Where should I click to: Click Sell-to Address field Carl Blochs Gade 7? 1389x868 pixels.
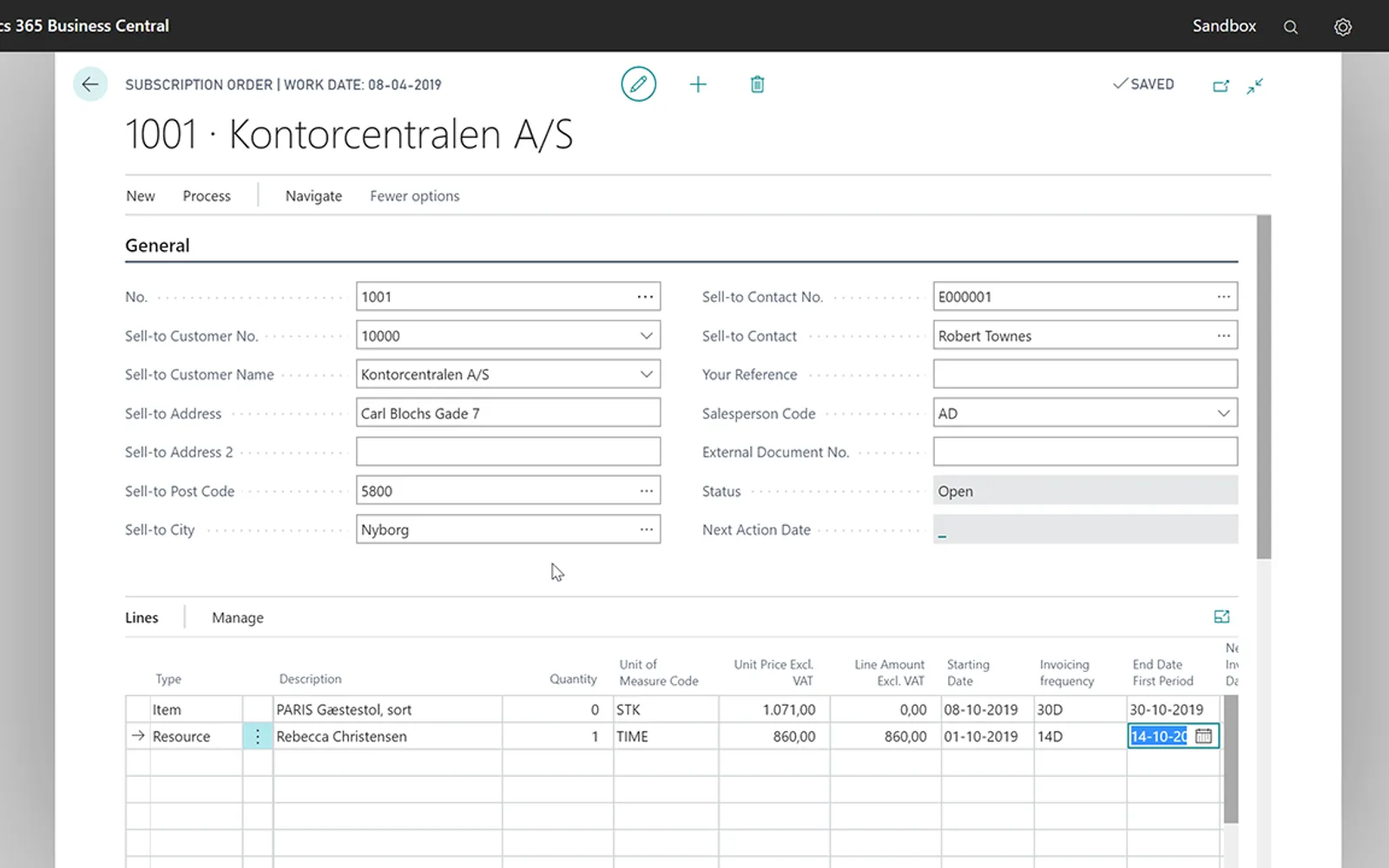coord(508,413)
